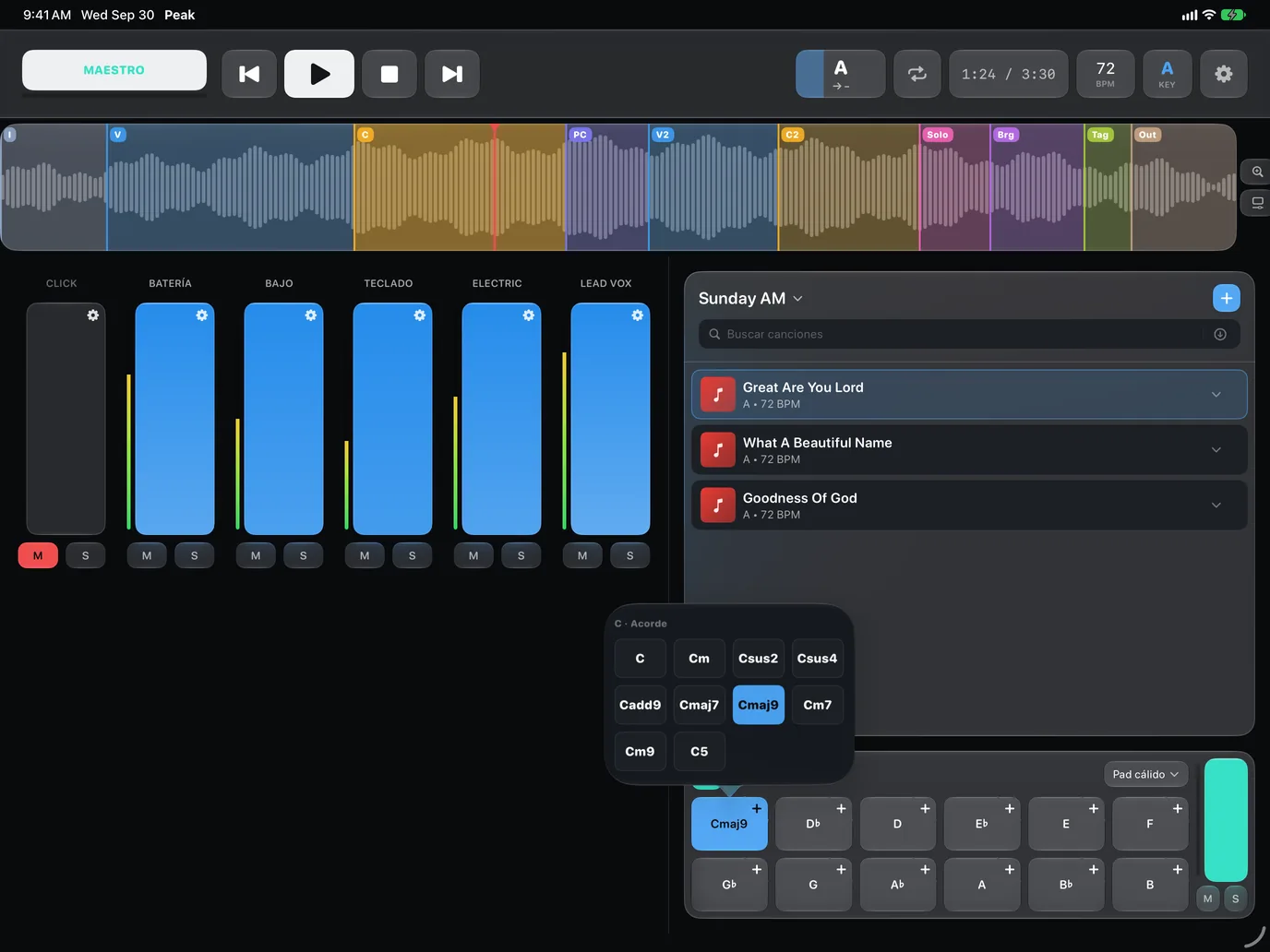Viewport: 1270px width, 952px height.
Task: Mute the ELECTRIC channel
Action: click(x=473, y=555)
